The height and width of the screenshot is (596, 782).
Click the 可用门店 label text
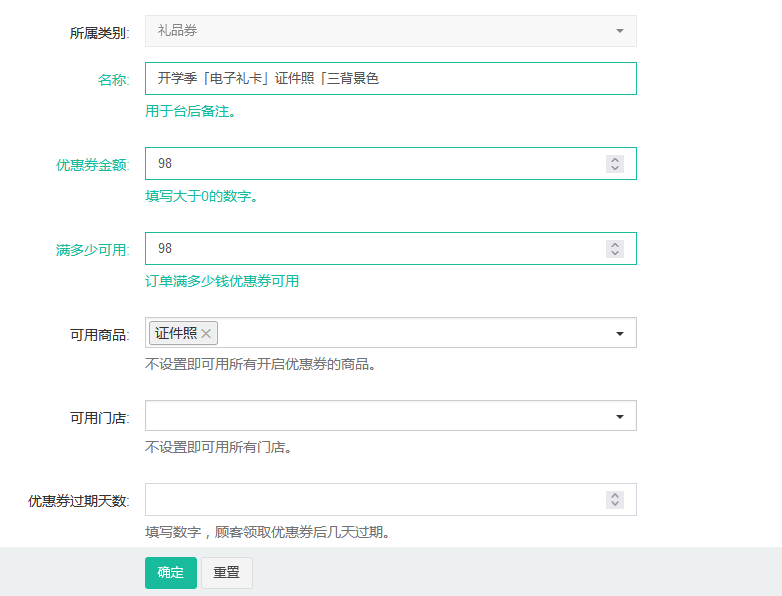(x=99, y=418)
